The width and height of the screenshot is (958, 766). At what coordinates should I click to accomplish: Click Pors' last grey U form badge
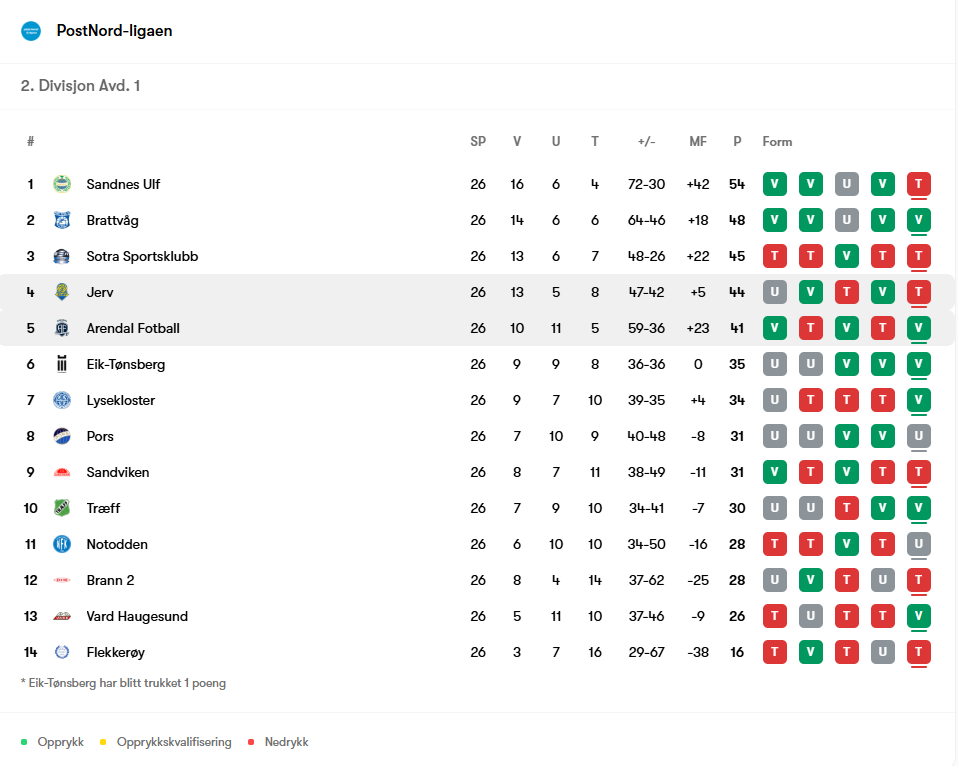tap(918, 436)
